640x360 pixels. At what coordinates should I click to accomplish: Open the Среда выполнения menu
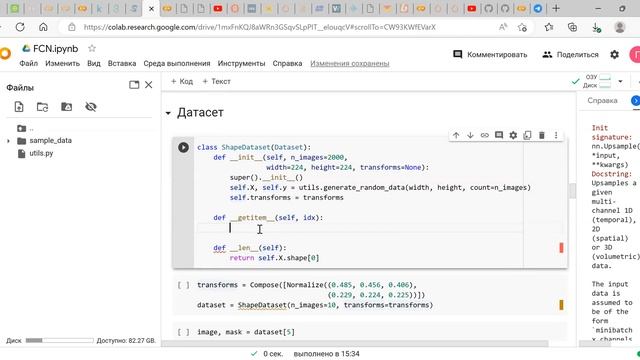[x=177, y=63]
